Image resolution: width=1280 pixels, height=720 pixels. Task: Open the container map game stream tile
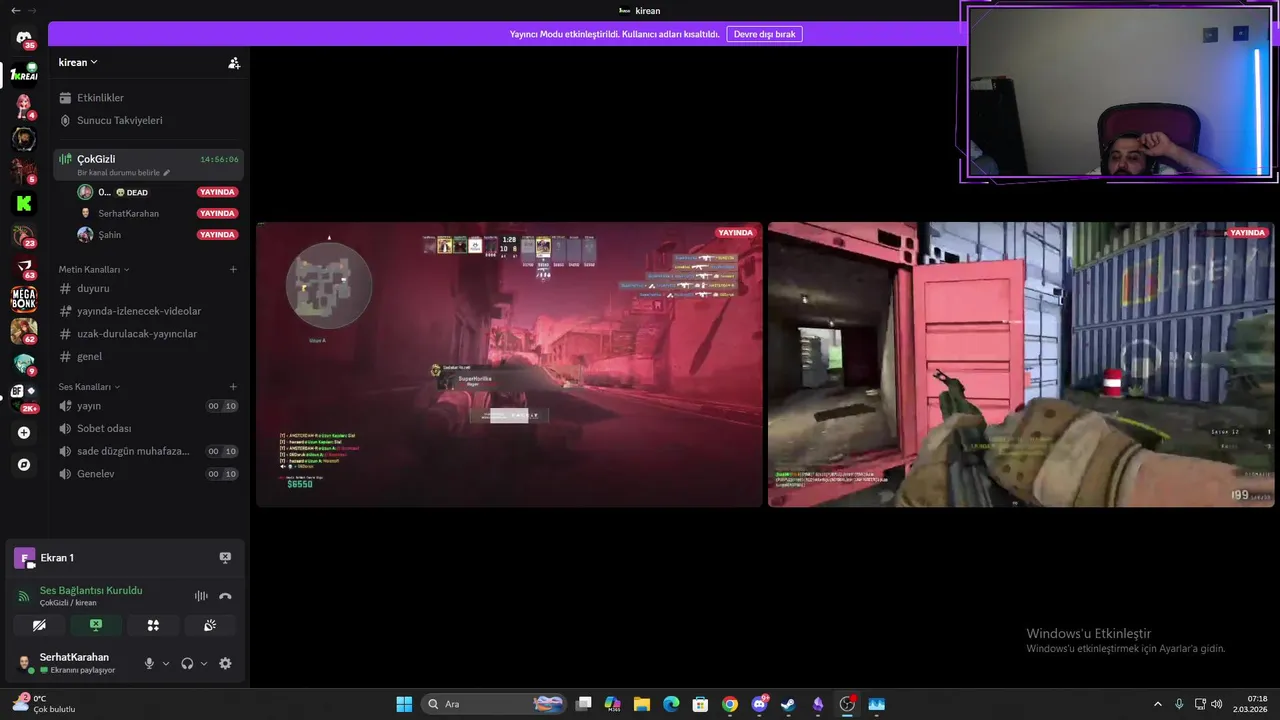[1021, 364]
